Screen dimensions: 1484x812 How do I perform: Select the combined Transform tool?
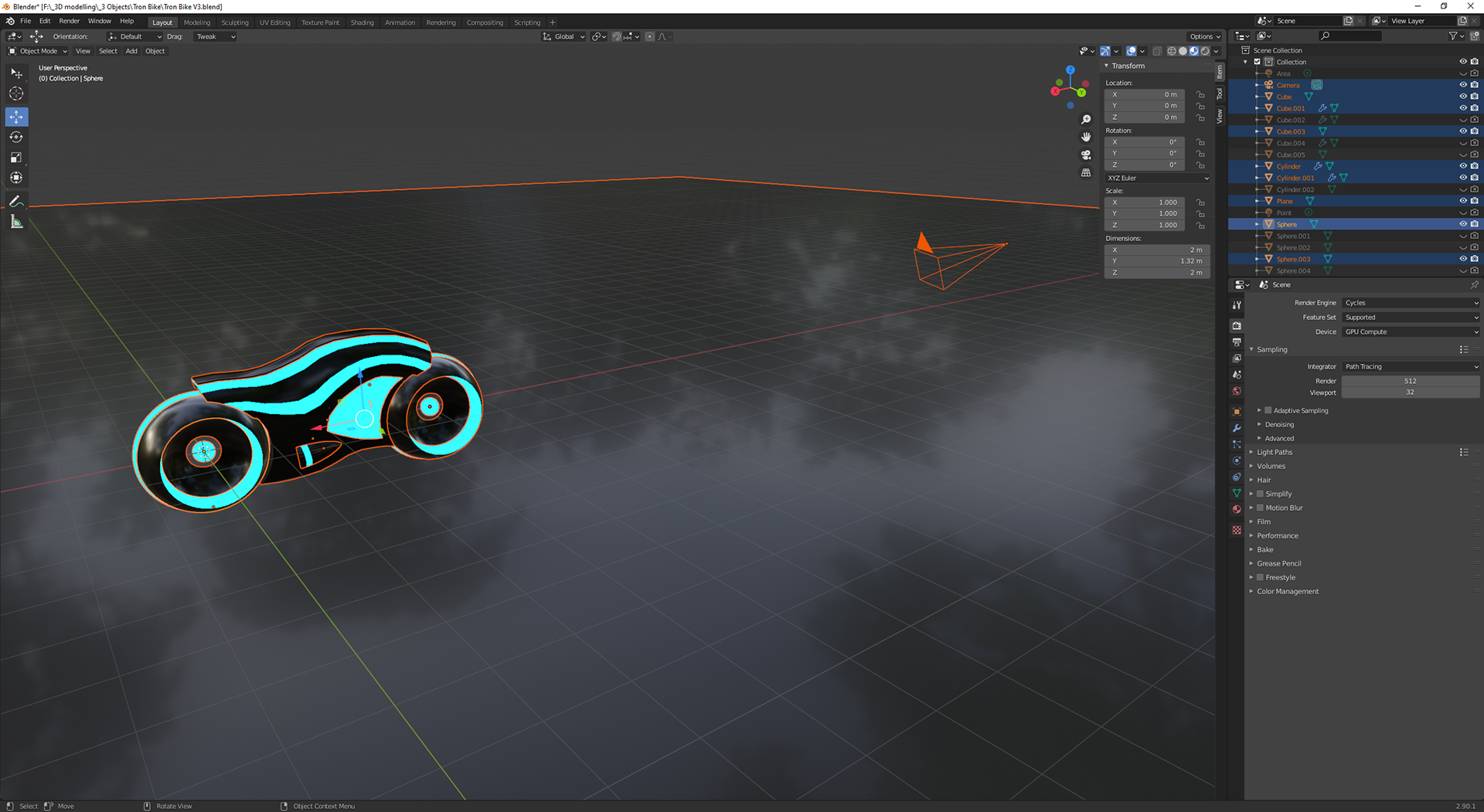pyautogui.click(x=16, y=178)
